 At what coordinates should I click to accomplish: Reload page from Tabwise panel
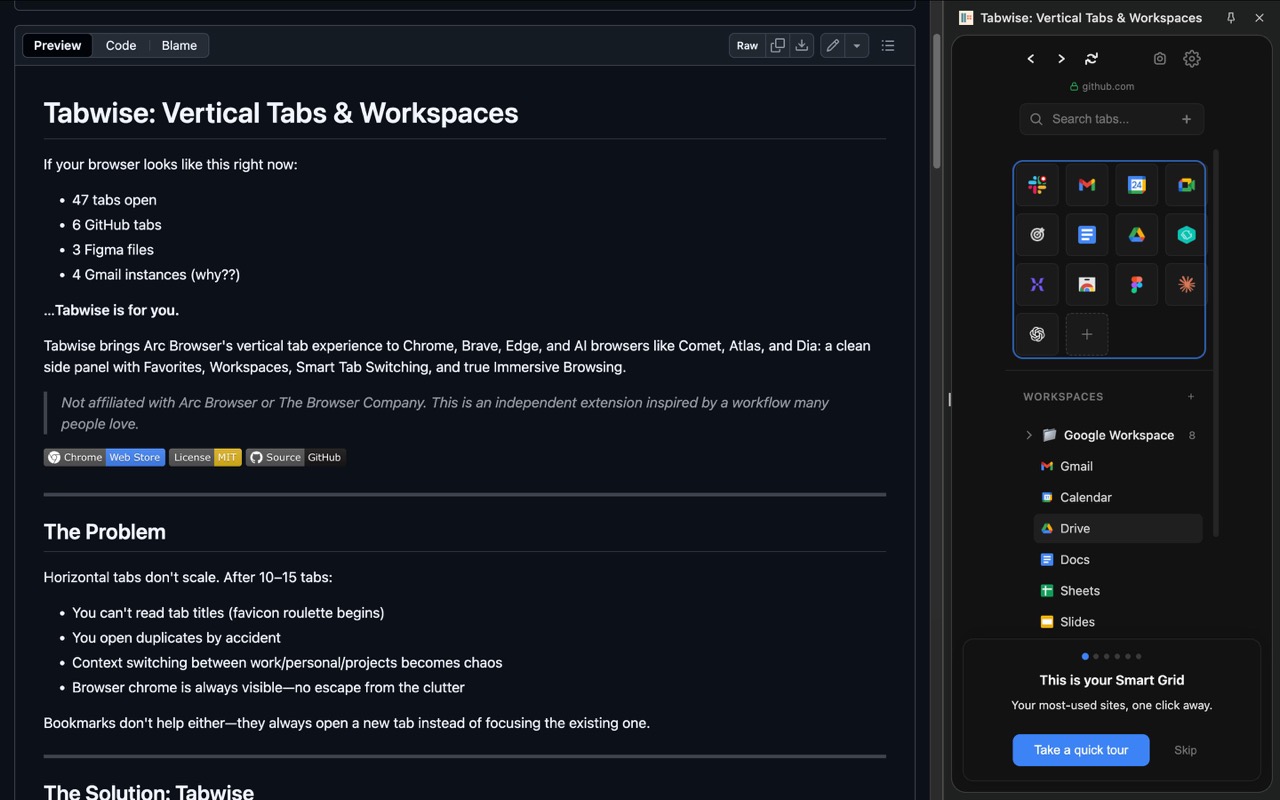pos(1091,59)
